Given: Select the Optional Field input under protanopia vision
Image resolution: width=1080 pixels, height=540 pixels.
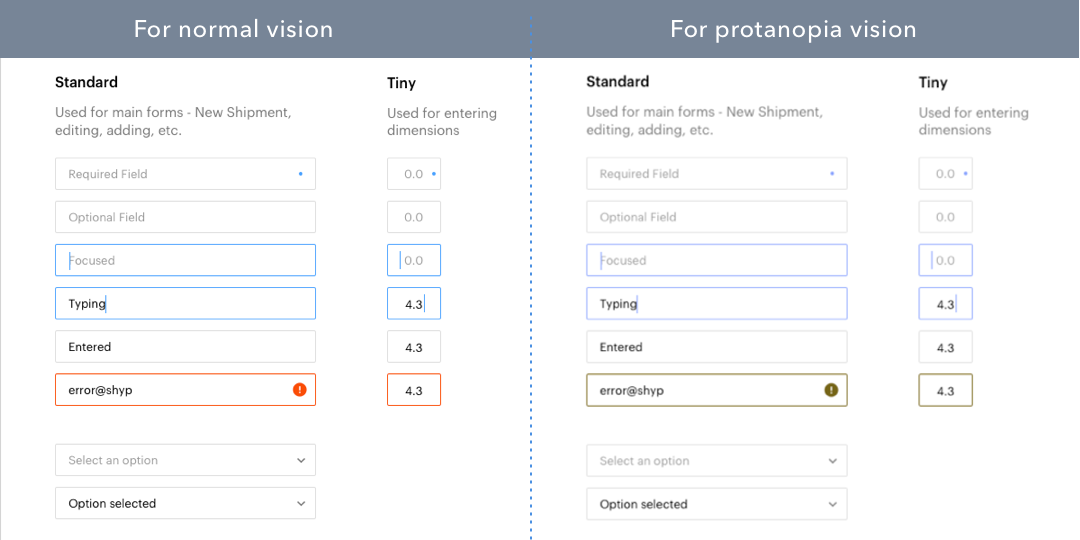Looking at the screenshot, I should point(716,217).
